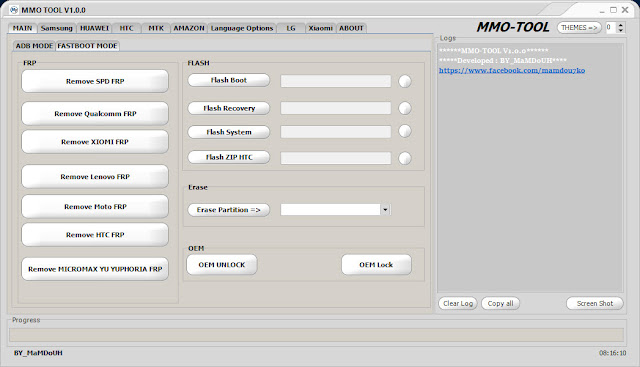Click round browse button beside Flash Boot
The height and width of the screenshot is (367, 640).
tap(405, 81)
